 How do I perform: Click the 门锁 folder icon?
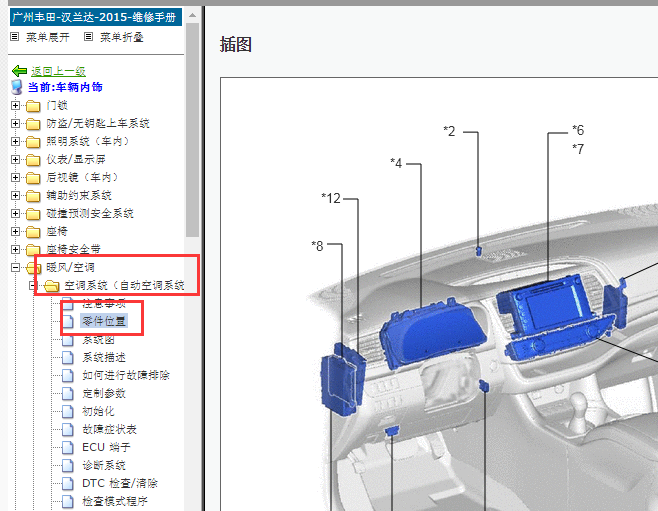pyautogui.click(x=33, y=106)
